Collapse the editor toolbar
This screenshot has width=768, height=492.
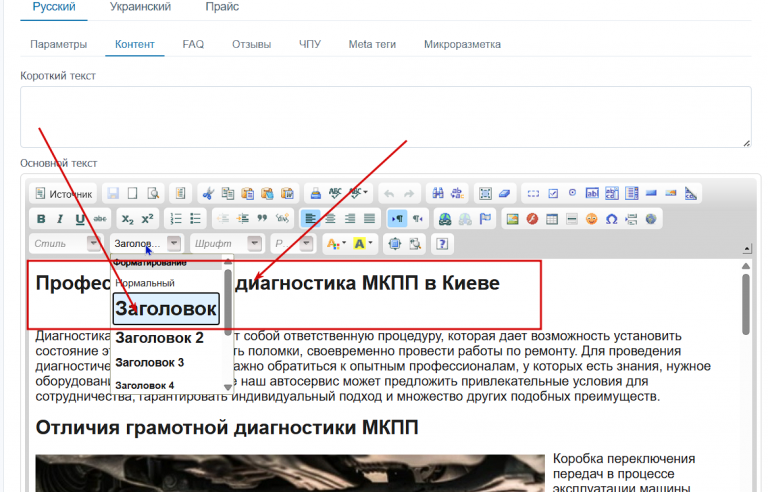[x=746, y=249]
